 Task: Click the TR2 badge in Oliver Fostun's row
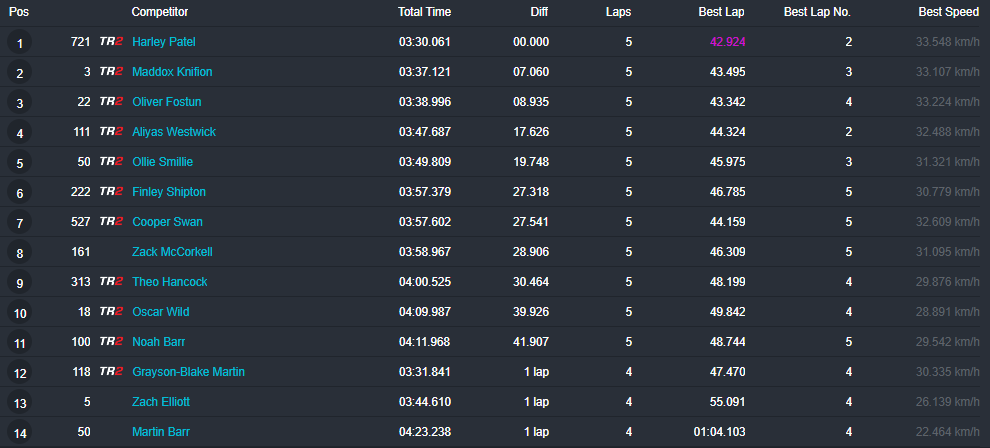tap(111, 102)
